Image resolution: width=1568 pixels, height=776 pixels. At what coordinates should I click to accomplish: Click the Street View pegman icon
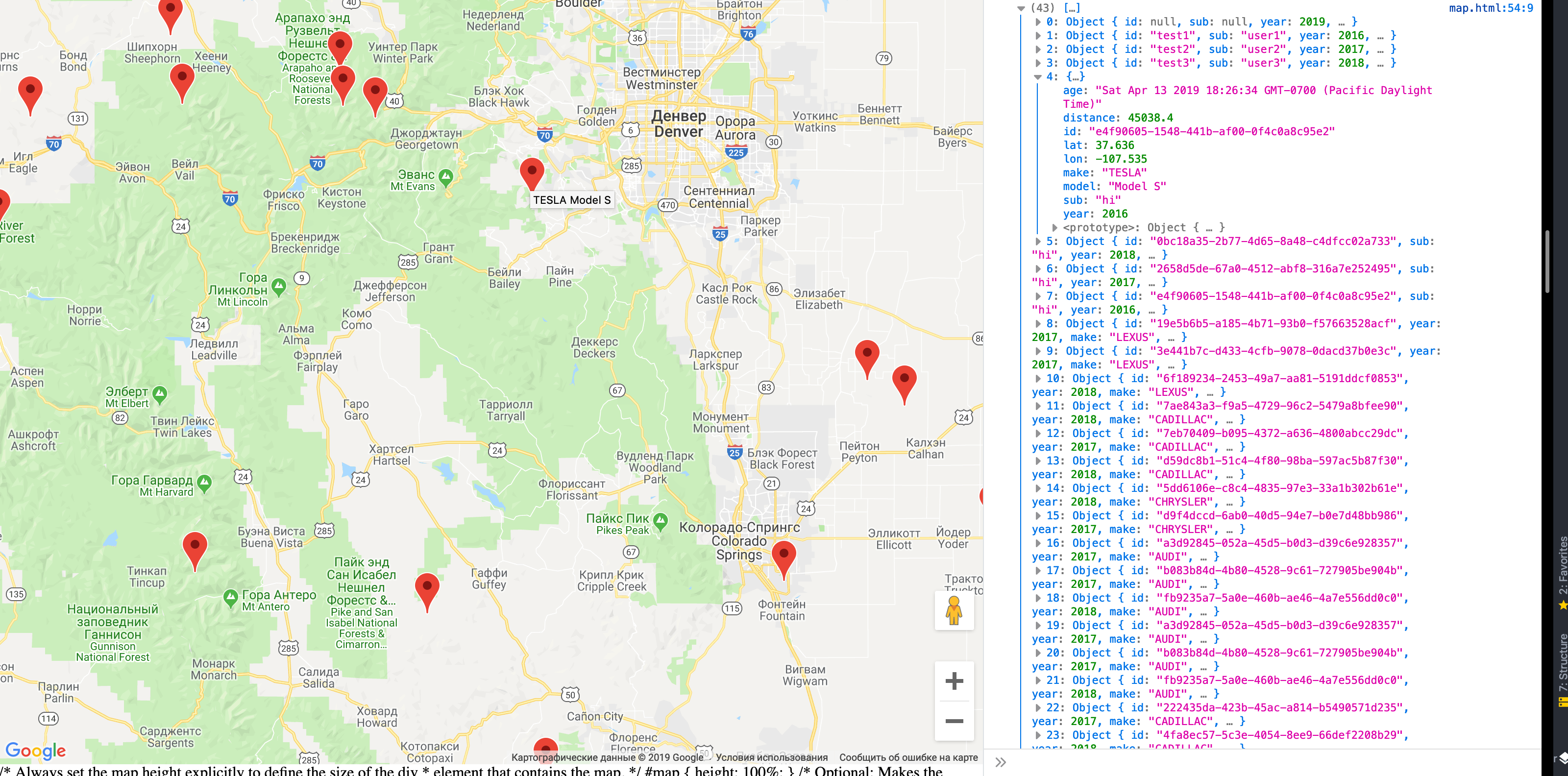(x=954, y=610)
